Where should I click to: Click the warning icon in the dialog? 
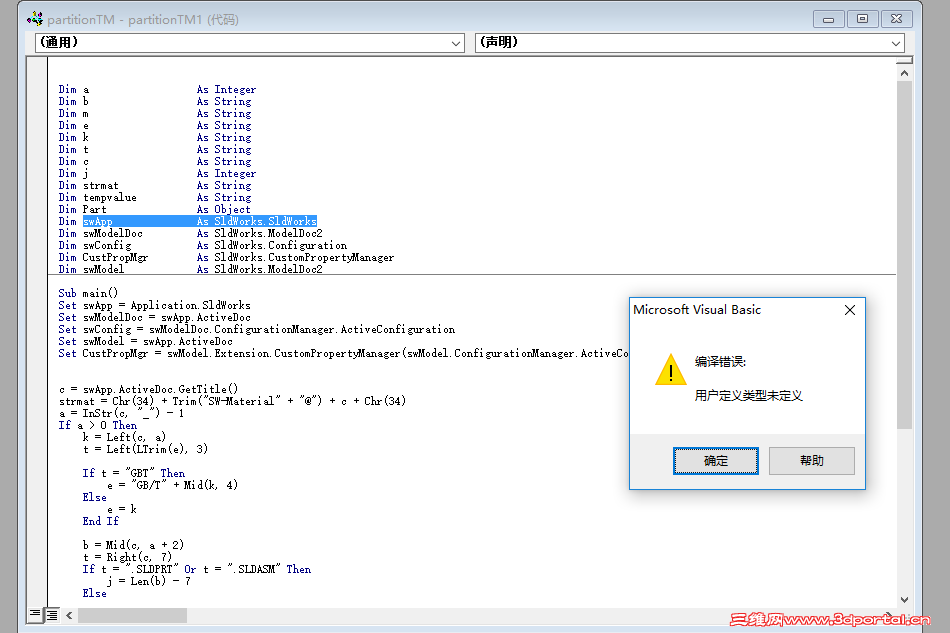click(x=671, y=370)
